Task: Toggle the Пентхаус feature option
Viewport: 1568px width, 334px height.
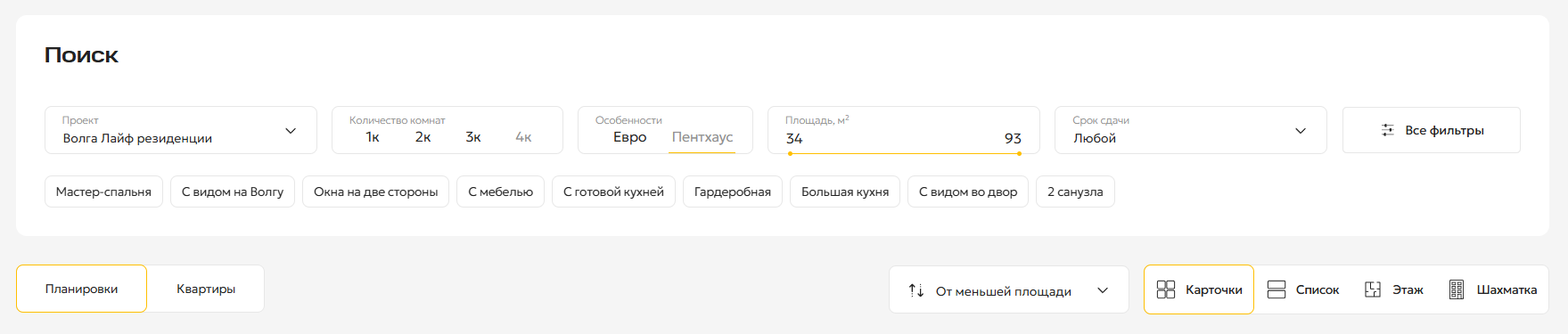Action: (702, 137)
